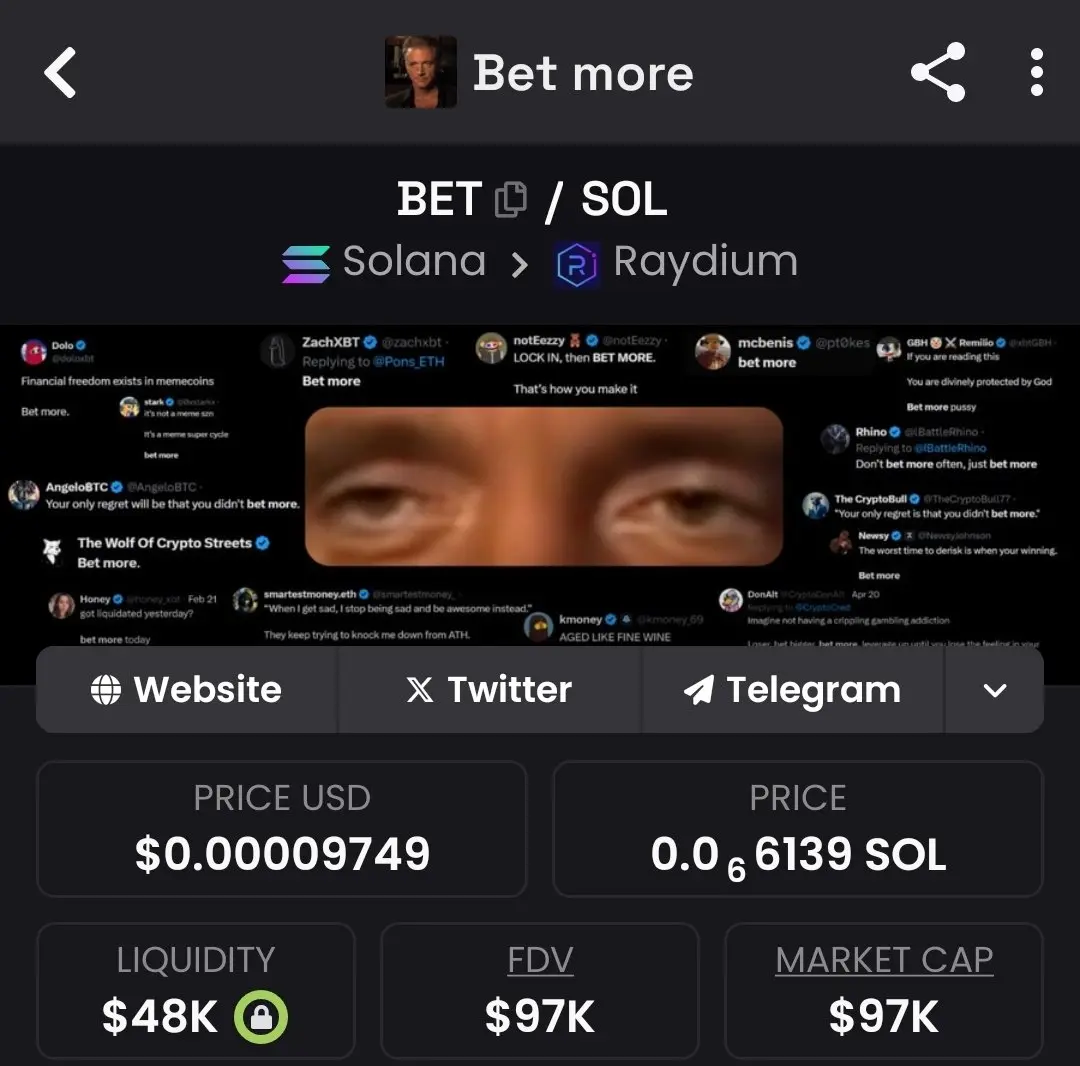Open the Twitter link
Image resolution: width=1080 pixels, height=1066 pixels.
tap(490, 689)
